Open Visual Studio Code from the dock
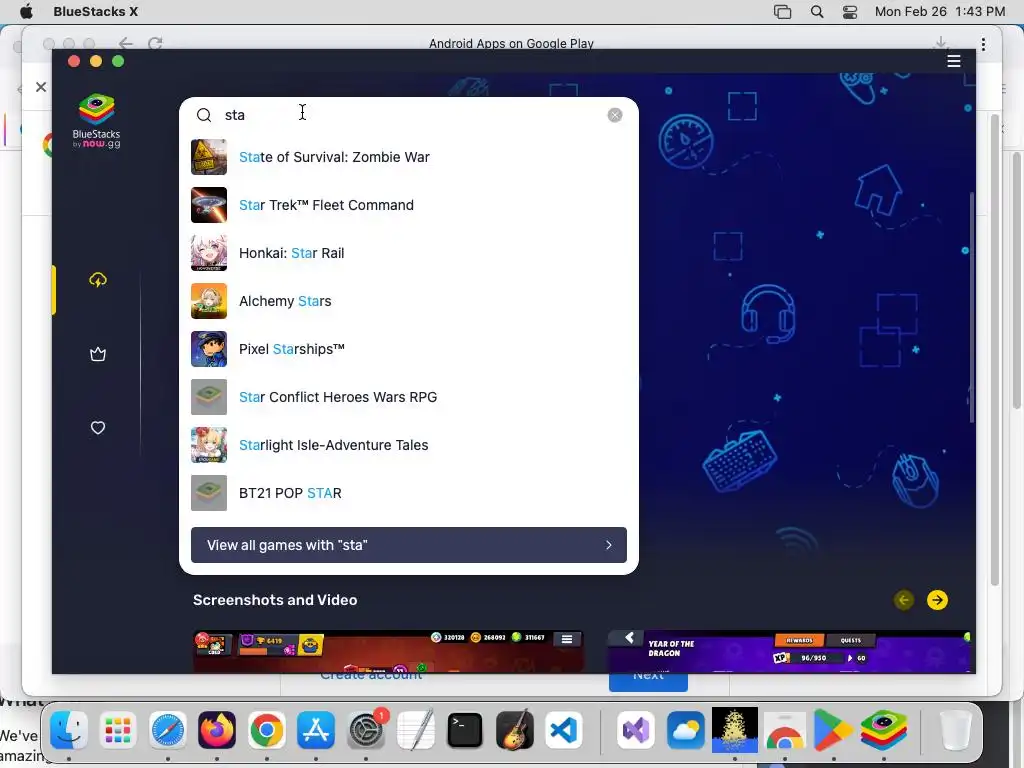 pyautogui.click(x=564, y=729)
